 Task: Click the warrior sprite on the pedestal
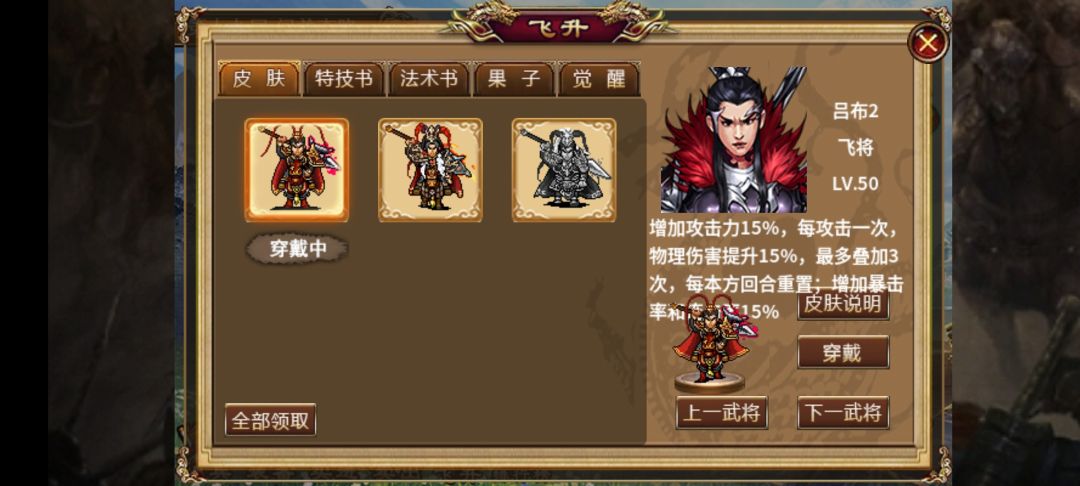(713, 341)
